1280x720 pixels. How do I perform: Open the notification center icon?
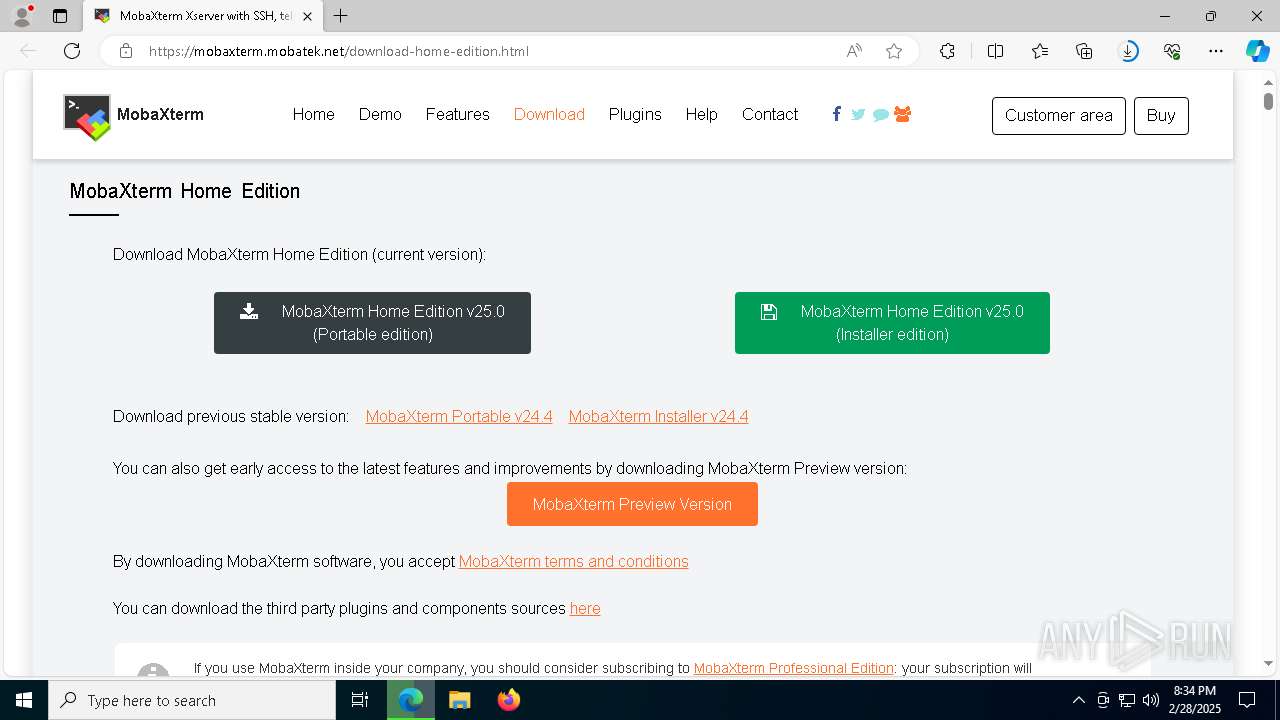[1247, 700]
